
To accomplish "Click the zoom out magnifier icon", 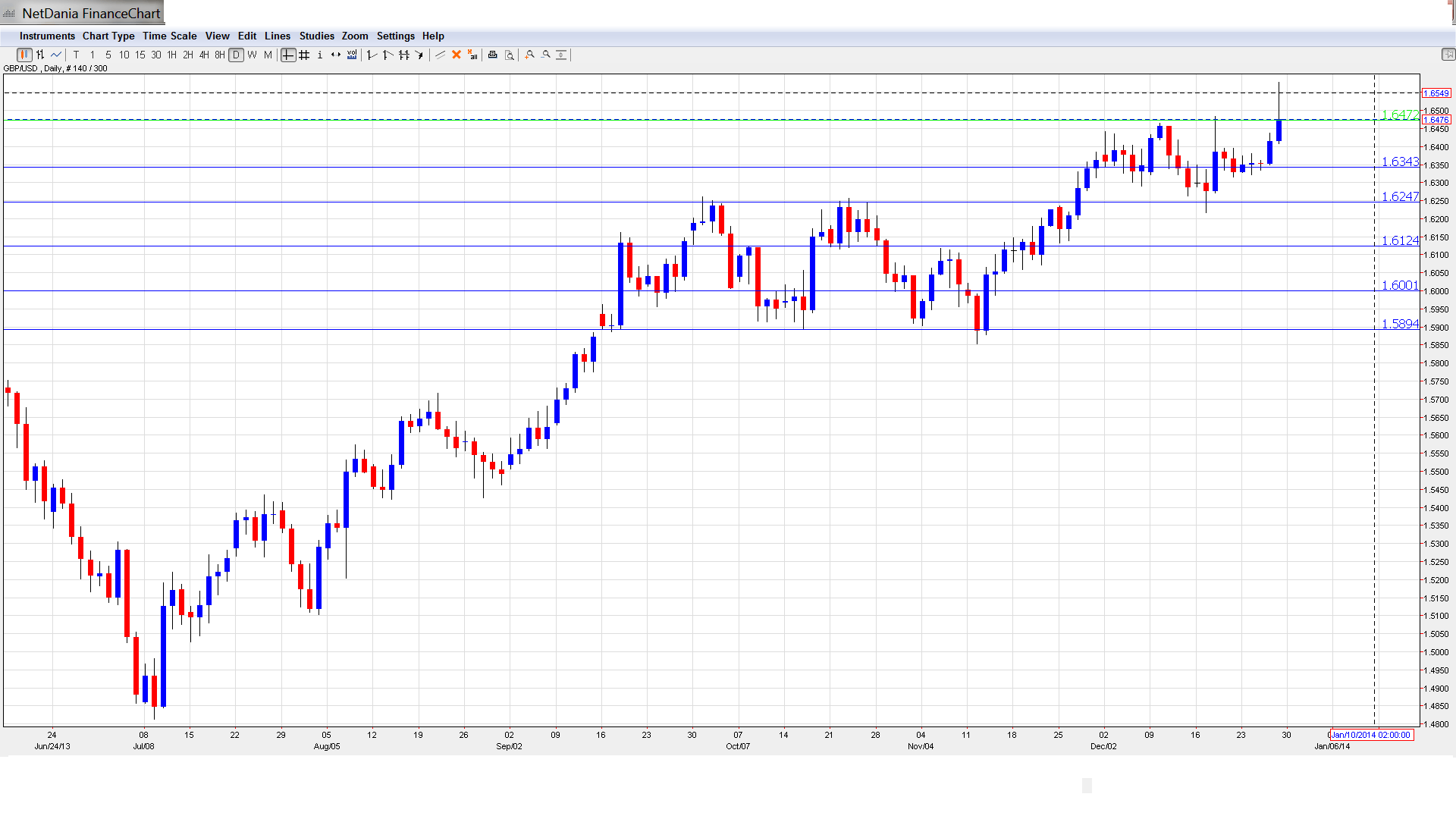I will (546, 55).
